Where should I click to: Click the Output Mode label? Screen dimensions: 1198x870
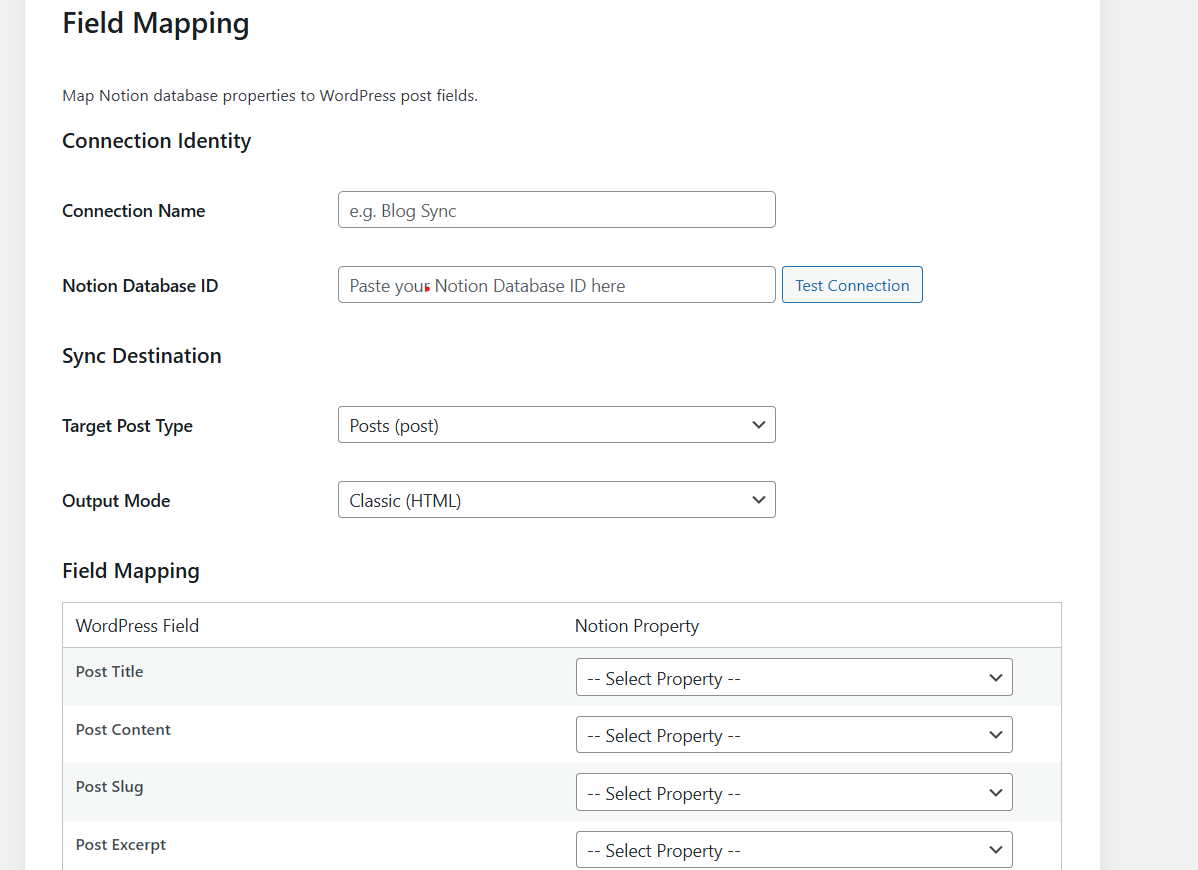tap(116, 501)
